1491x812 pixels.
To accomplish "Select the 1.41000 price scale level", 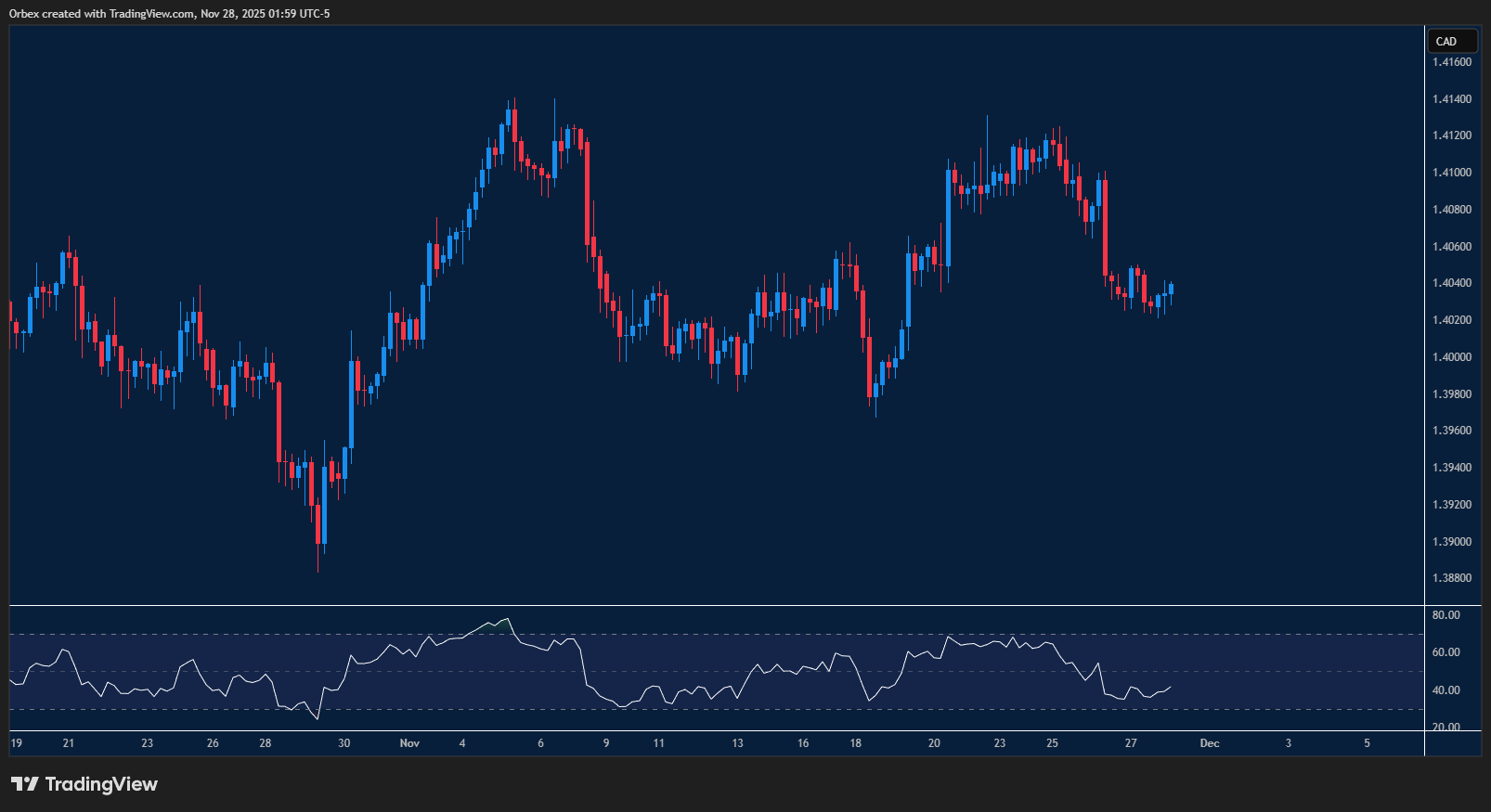I will click(x=1451, y=173).
